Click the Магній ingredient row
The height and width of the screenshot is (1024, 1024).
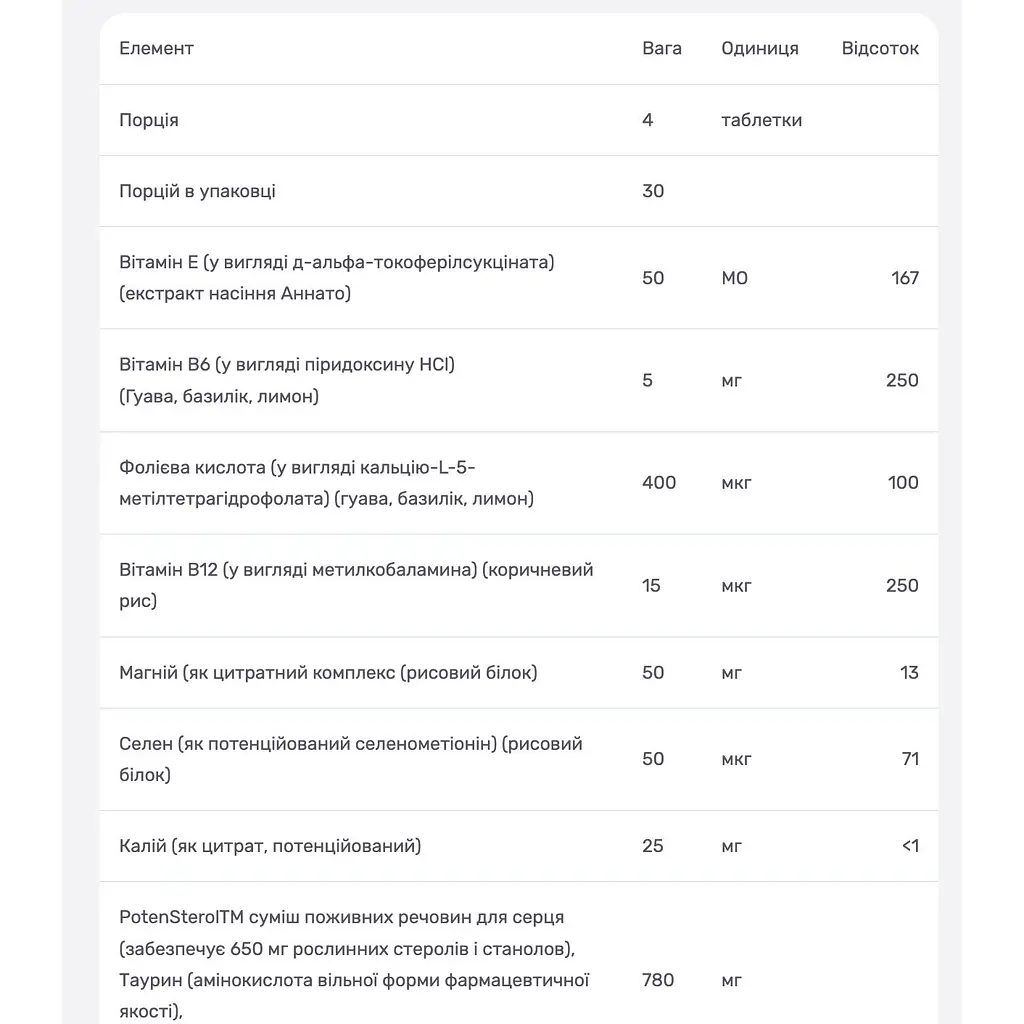tap(519, 673)
